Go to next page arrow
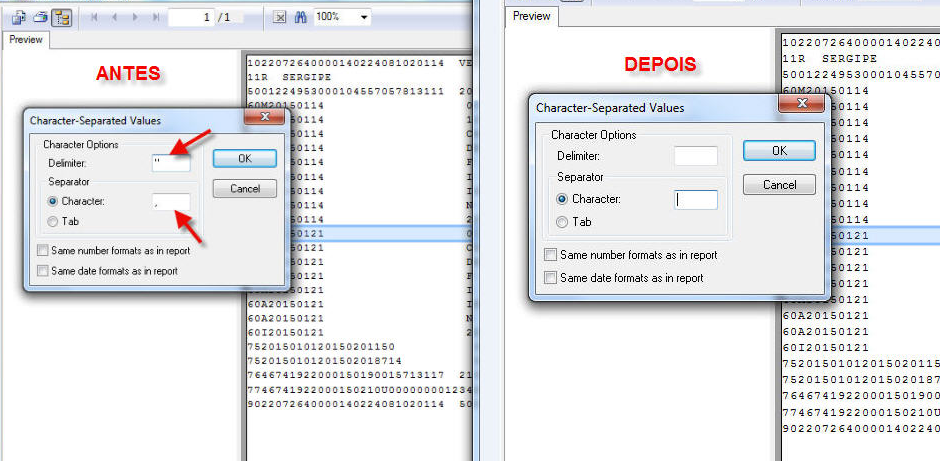 133,17
